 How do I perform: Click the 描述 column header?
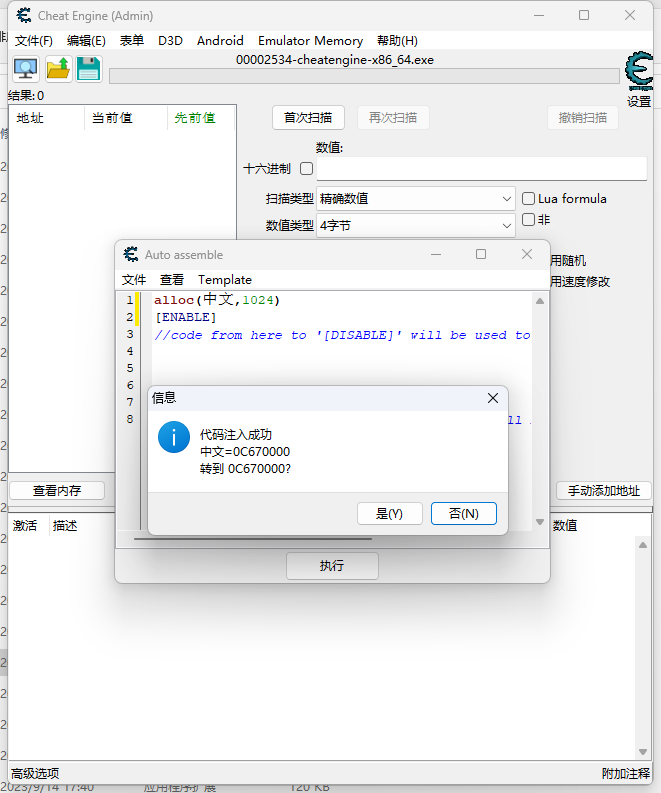(x=65, y=526)
